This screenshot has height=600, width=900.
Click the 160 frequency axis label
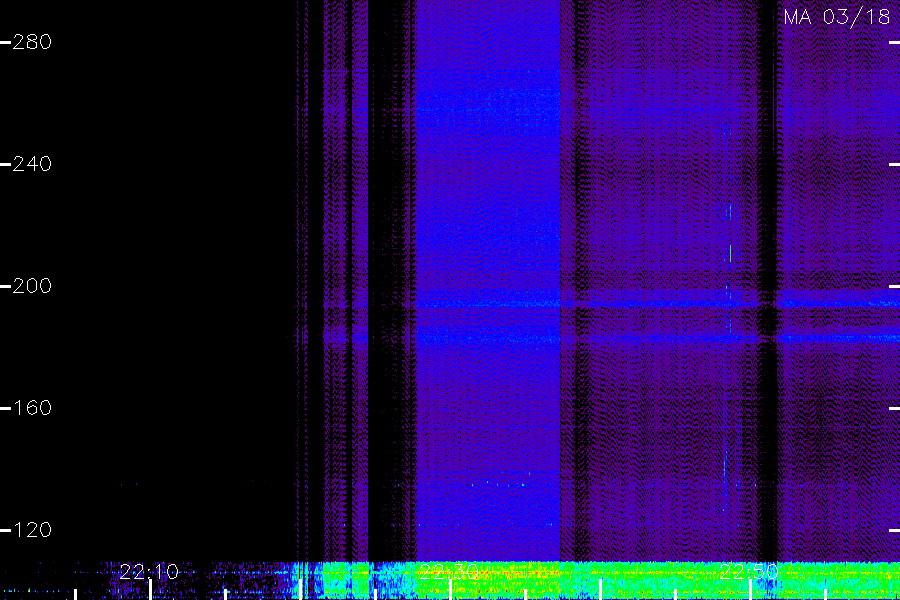[x=32, y=408]
